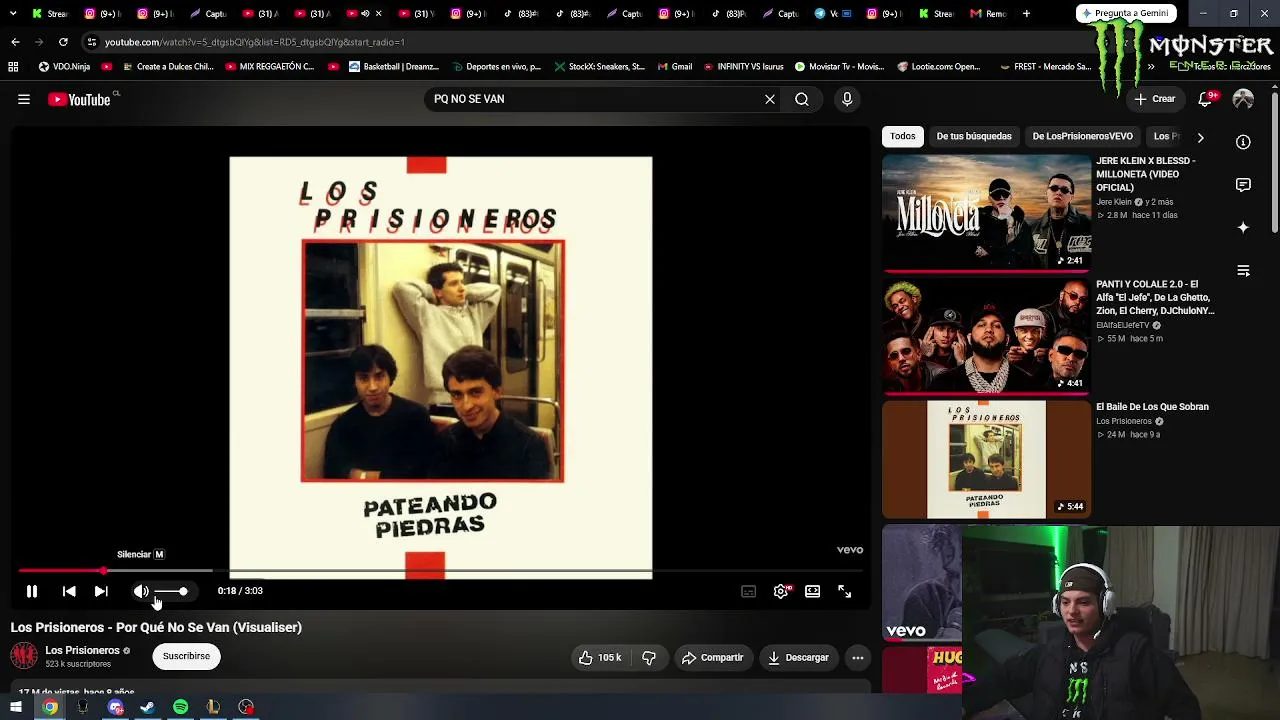Image resolution: width=1280 pixels, height=720 pixels.
Task: Open the Los Prisioneros channel name
Action: 82,650
